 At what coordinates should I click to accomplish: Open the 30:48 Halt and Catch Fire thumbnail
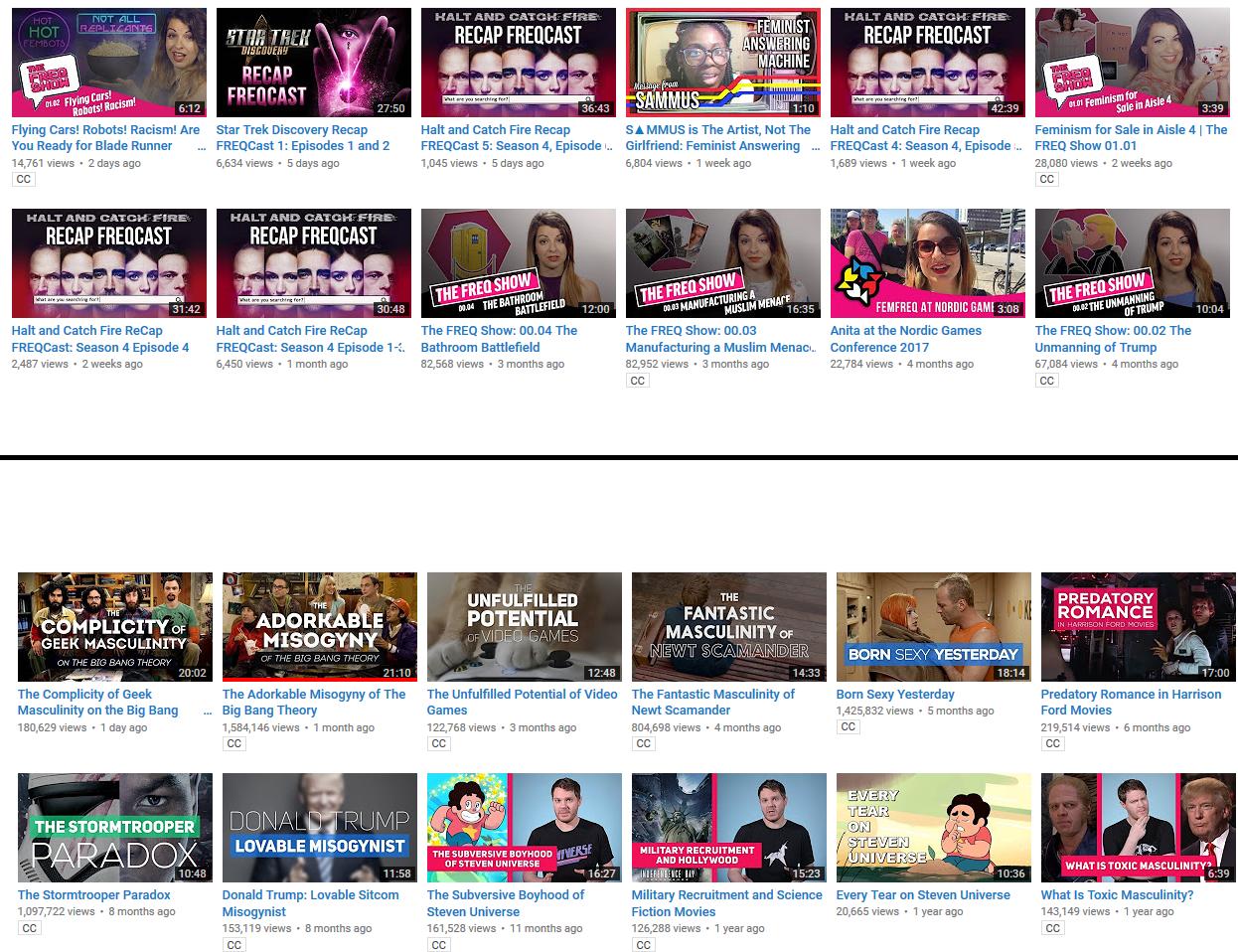[314, 263]
